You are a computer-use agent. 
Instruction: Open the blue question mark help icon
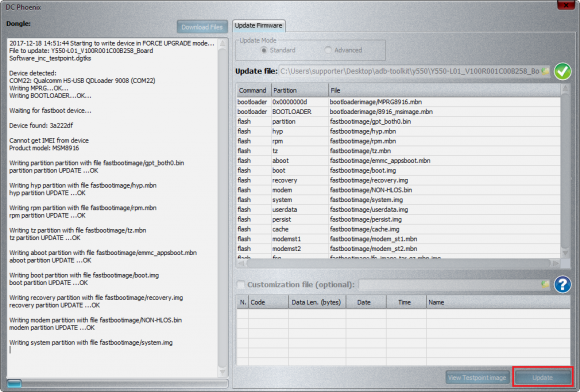(563, 284)
